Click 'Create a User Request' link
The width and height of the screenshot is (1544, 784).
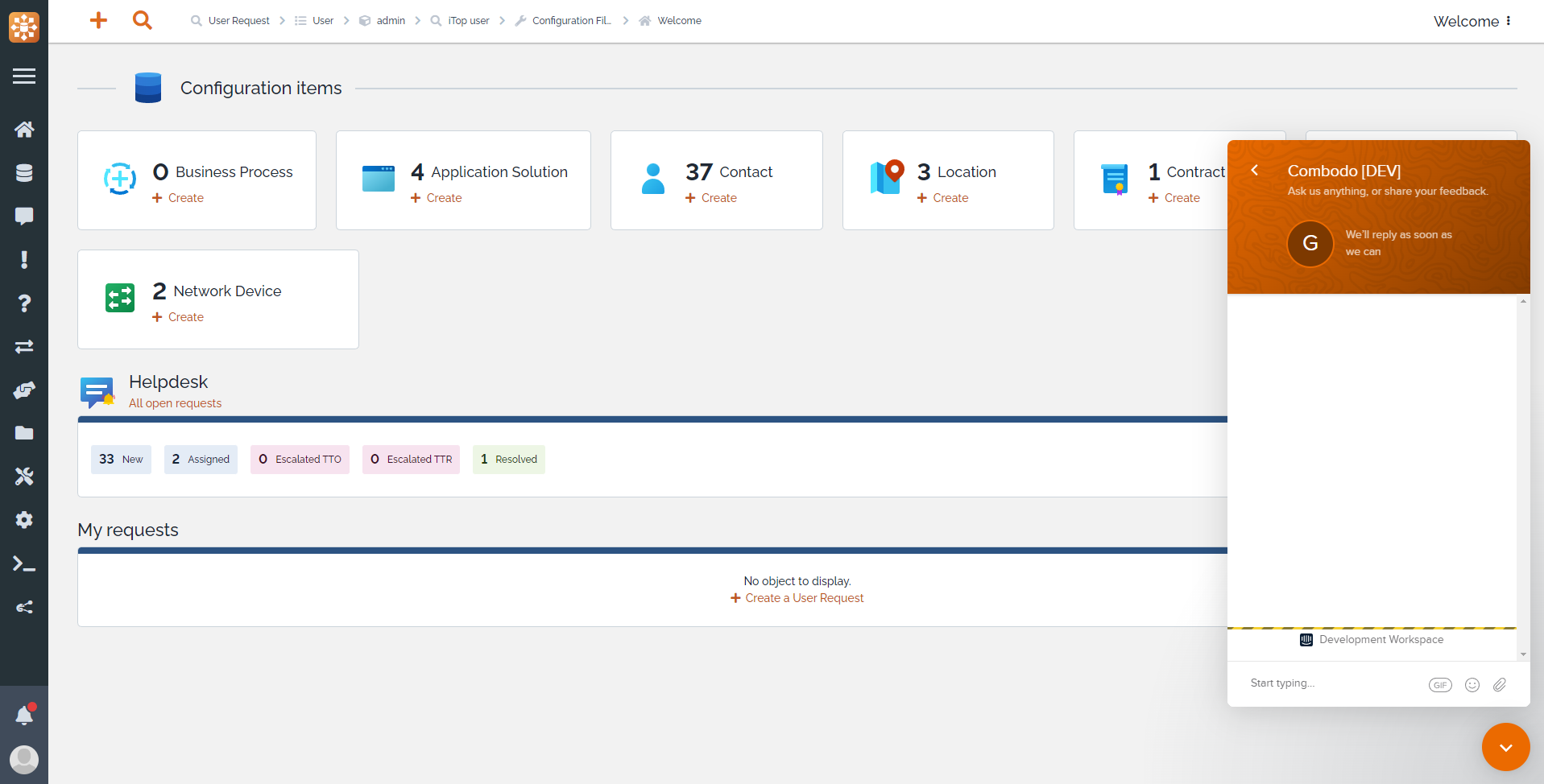pos(803,598)
